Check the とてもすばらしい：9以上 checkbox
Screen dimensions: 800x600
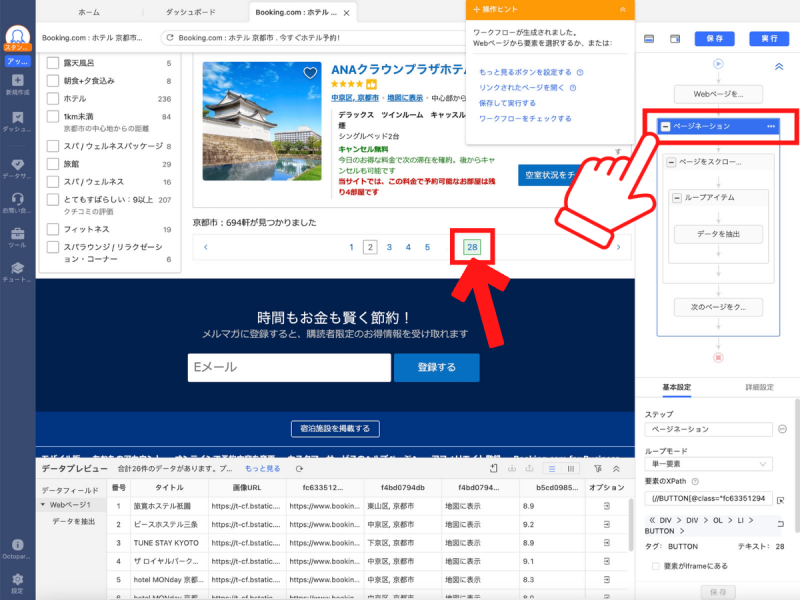coord(53,199)
